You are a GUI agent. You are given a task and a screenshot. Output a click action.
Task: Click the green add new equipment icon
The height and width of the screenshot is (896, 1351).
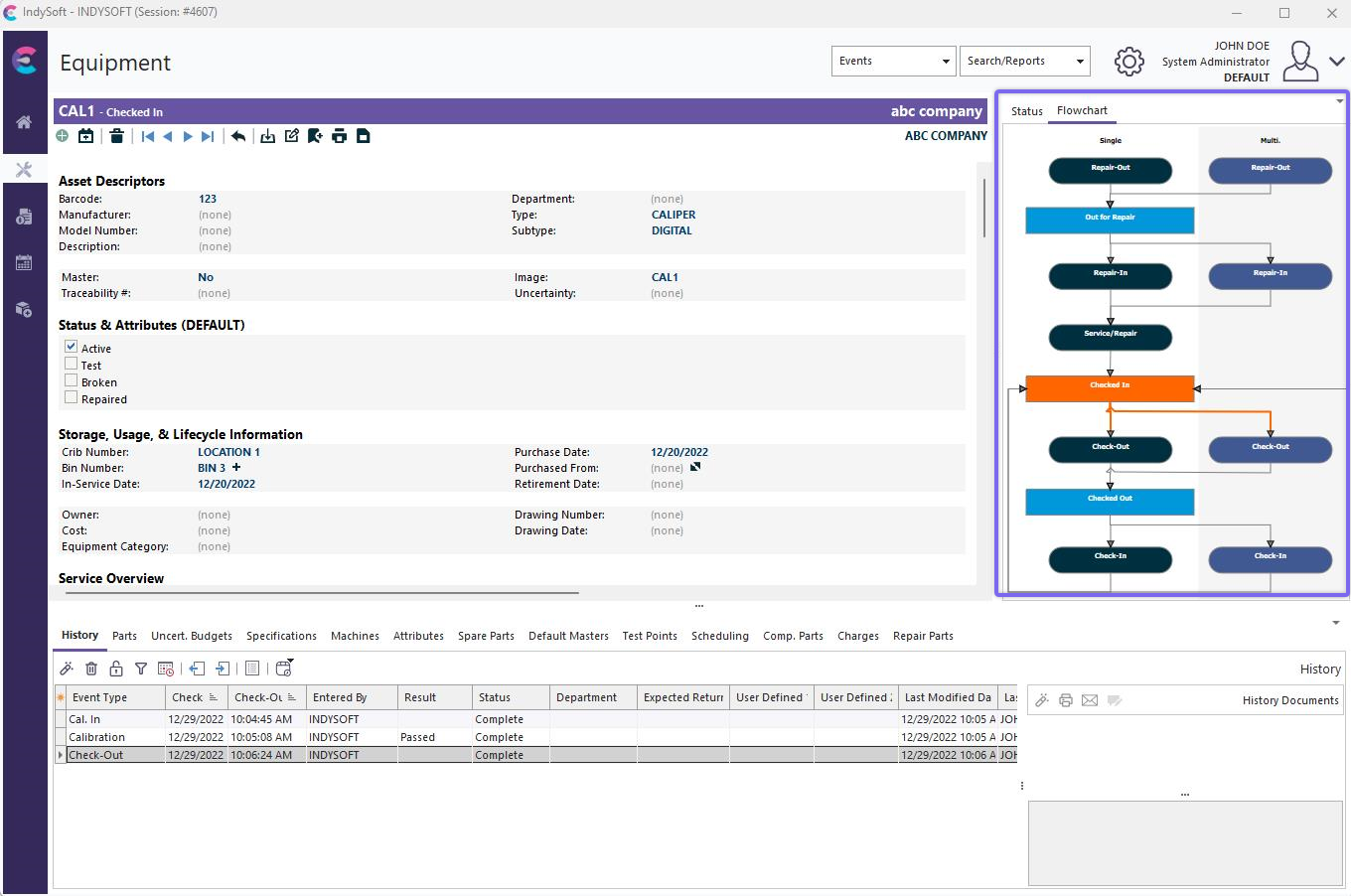pos(63,136)
